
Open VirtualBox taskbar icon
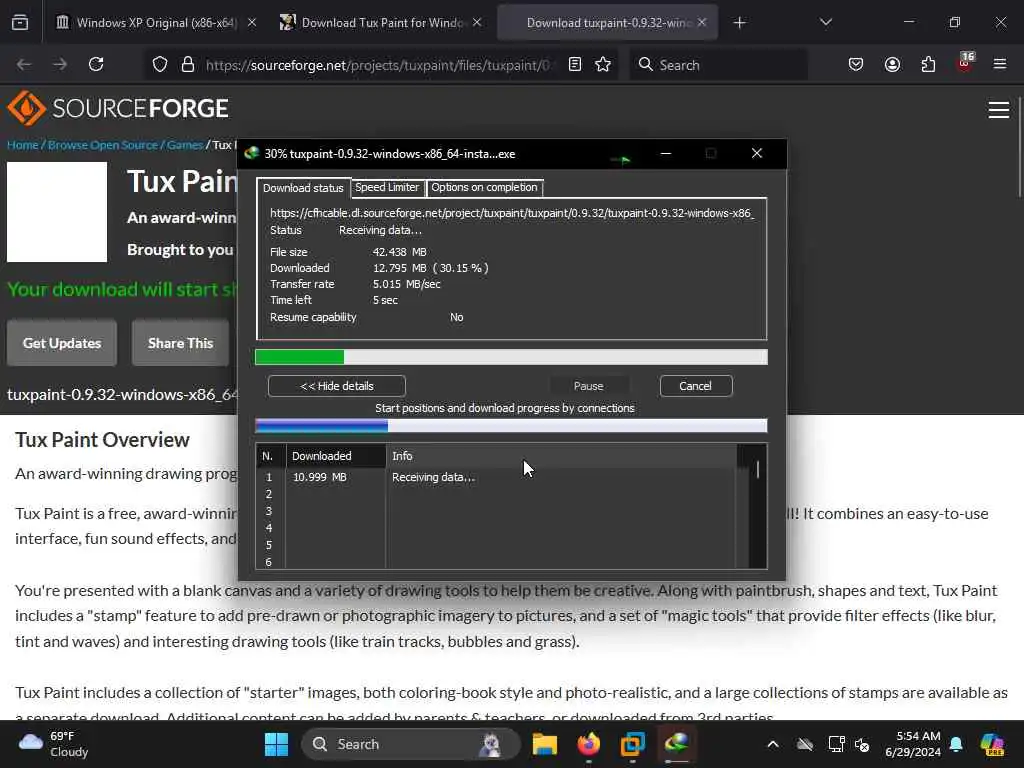pyautogui.click(x=632, y=744)
